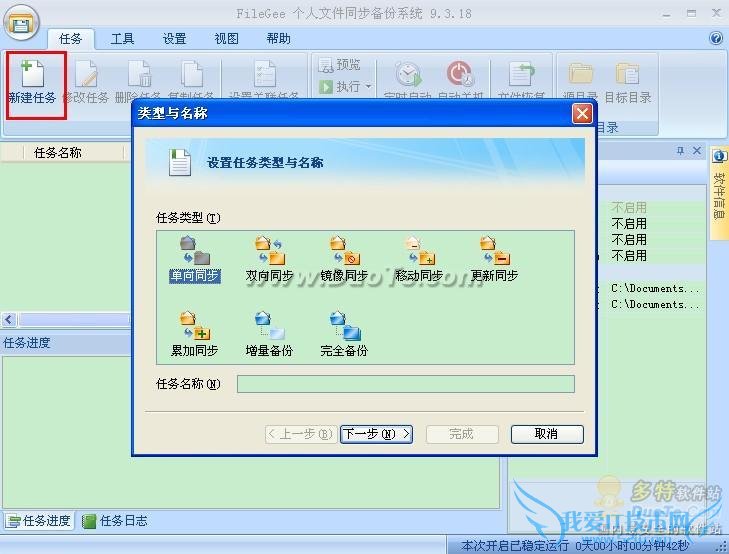Image resolution: width=729 pixels, height=554 pixels.
Task: Select Two-way Sync (双向同步) task type
Action: coord(269,259)
